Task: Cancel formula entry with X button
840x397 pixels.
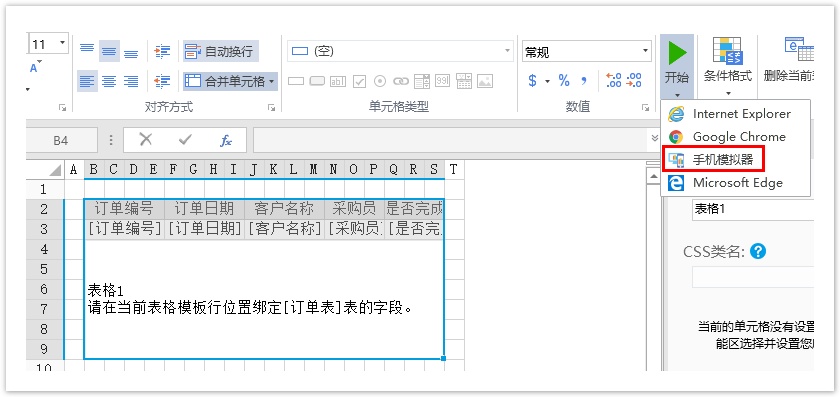Action: click(x=146, y=140)
